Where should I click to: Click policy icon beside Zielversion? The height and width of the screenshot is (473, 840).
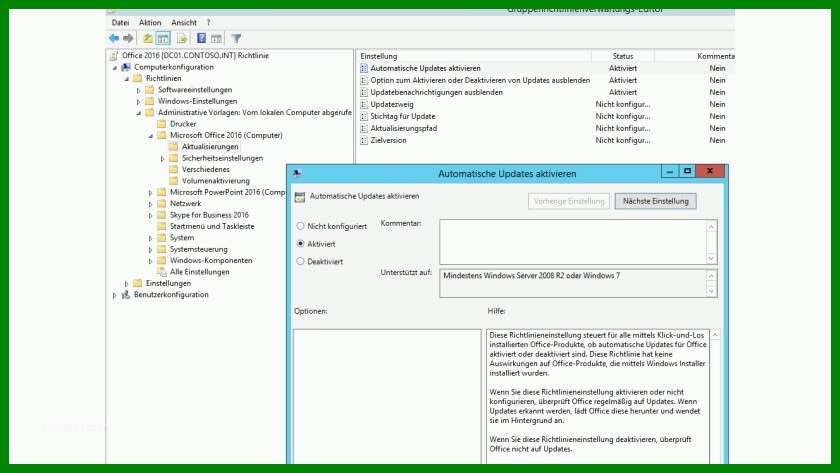[364, 140]
